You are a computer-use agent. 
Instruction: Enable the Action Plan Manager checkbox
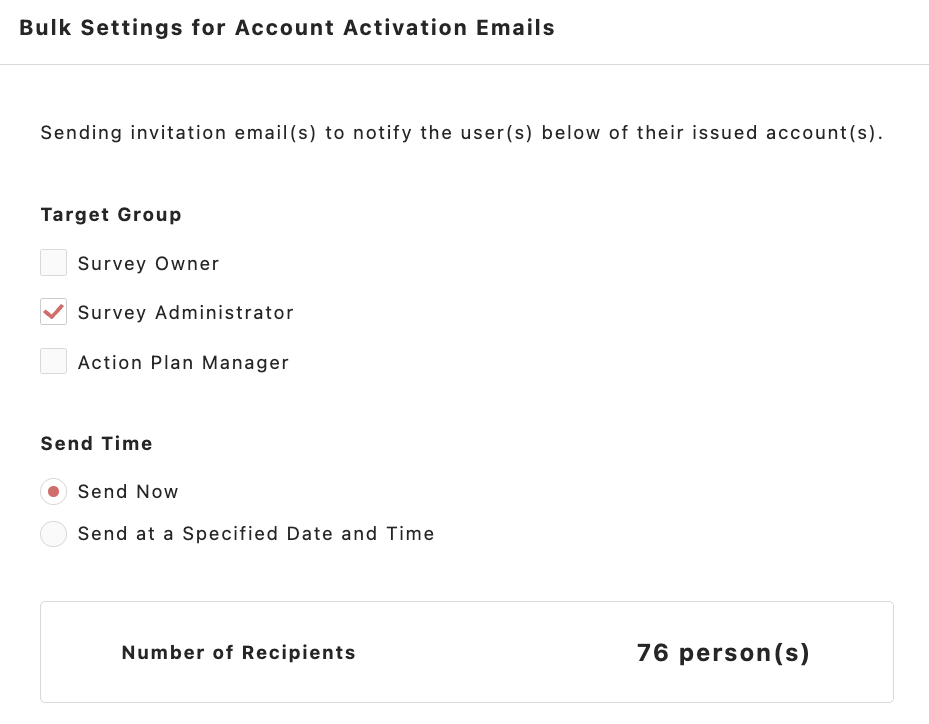pyautogui.click(x=53, y=362)
